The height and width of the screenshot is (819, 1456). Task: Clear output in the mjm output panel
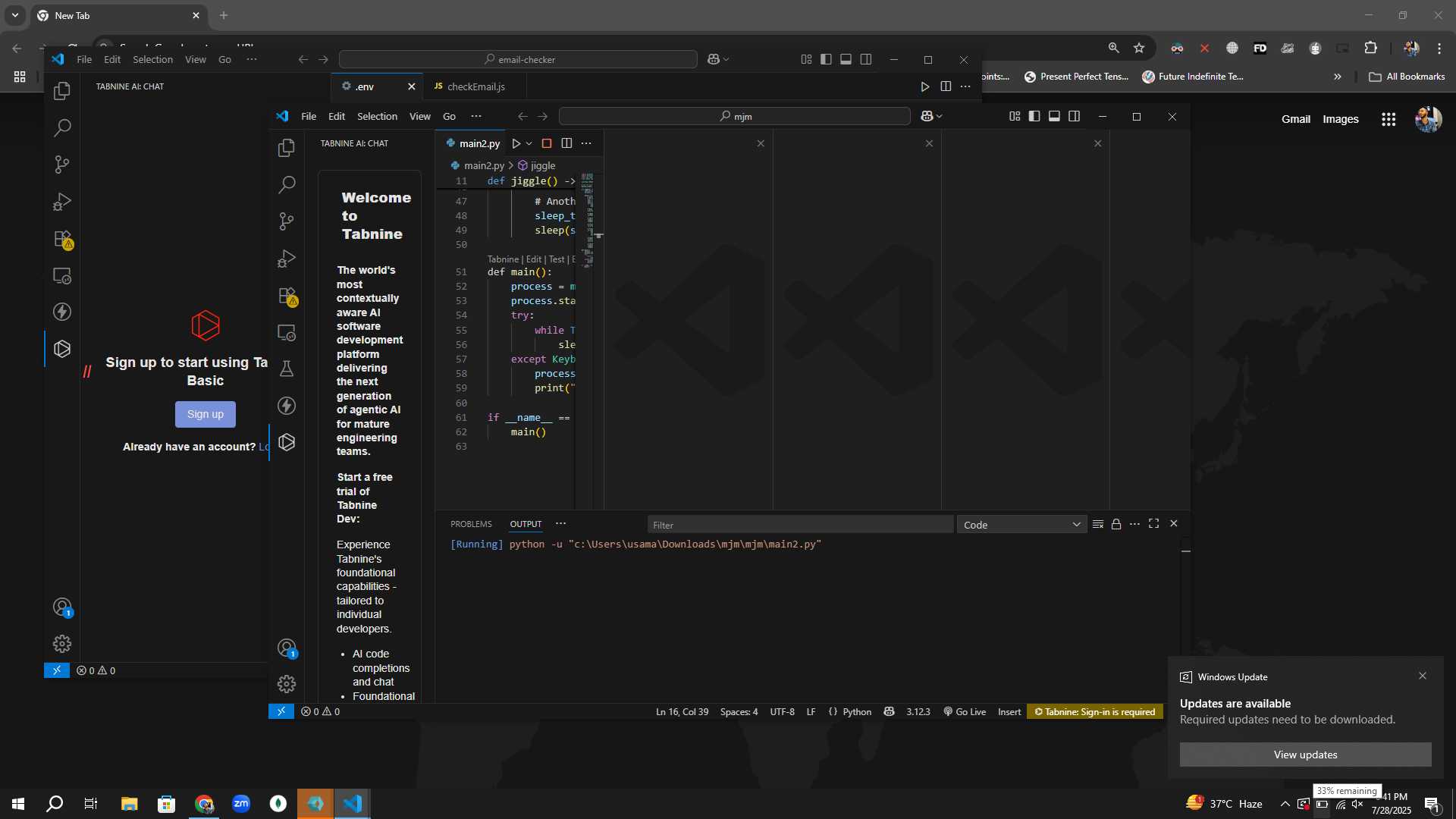click(1097, 524)
